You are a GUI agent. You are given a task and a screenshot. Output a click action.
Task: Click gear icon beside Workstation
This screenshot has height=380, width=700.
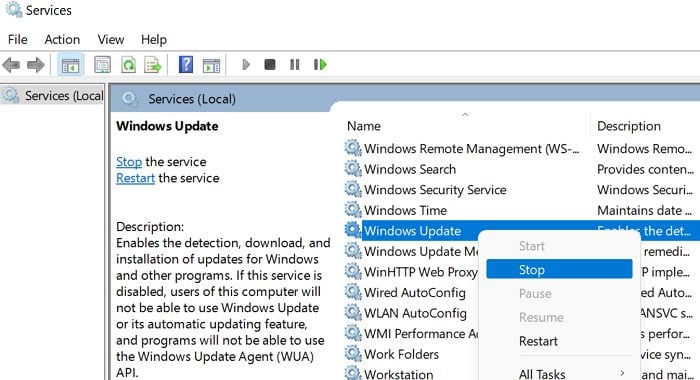[353, 373]
